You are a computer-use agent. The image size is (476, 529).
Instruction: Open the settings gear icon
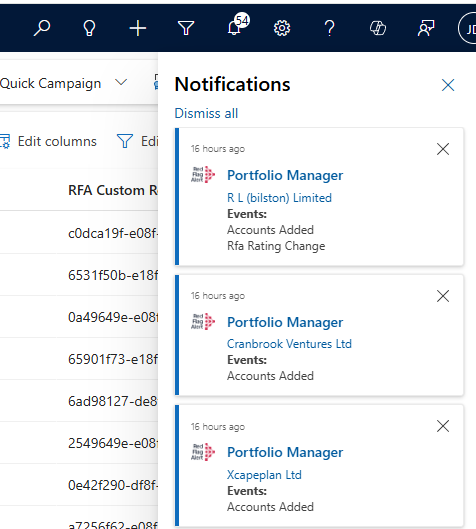click(x=282, y=28)
